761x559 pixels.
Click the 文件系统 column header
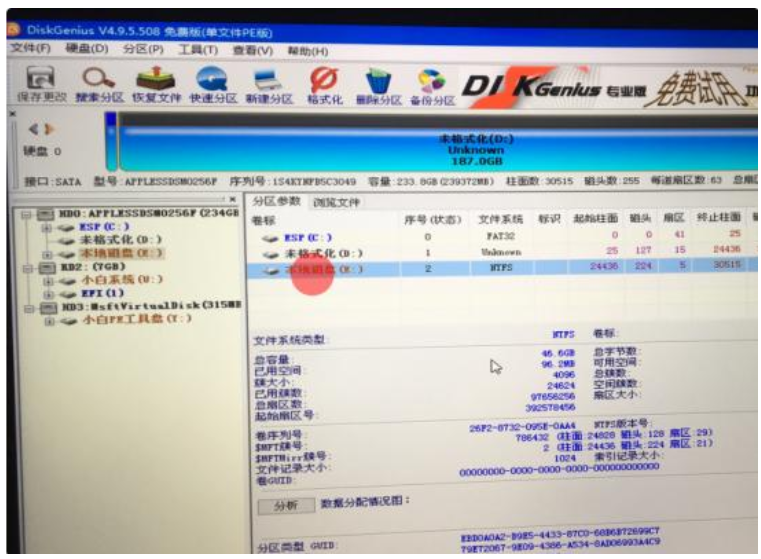[500, 219]
